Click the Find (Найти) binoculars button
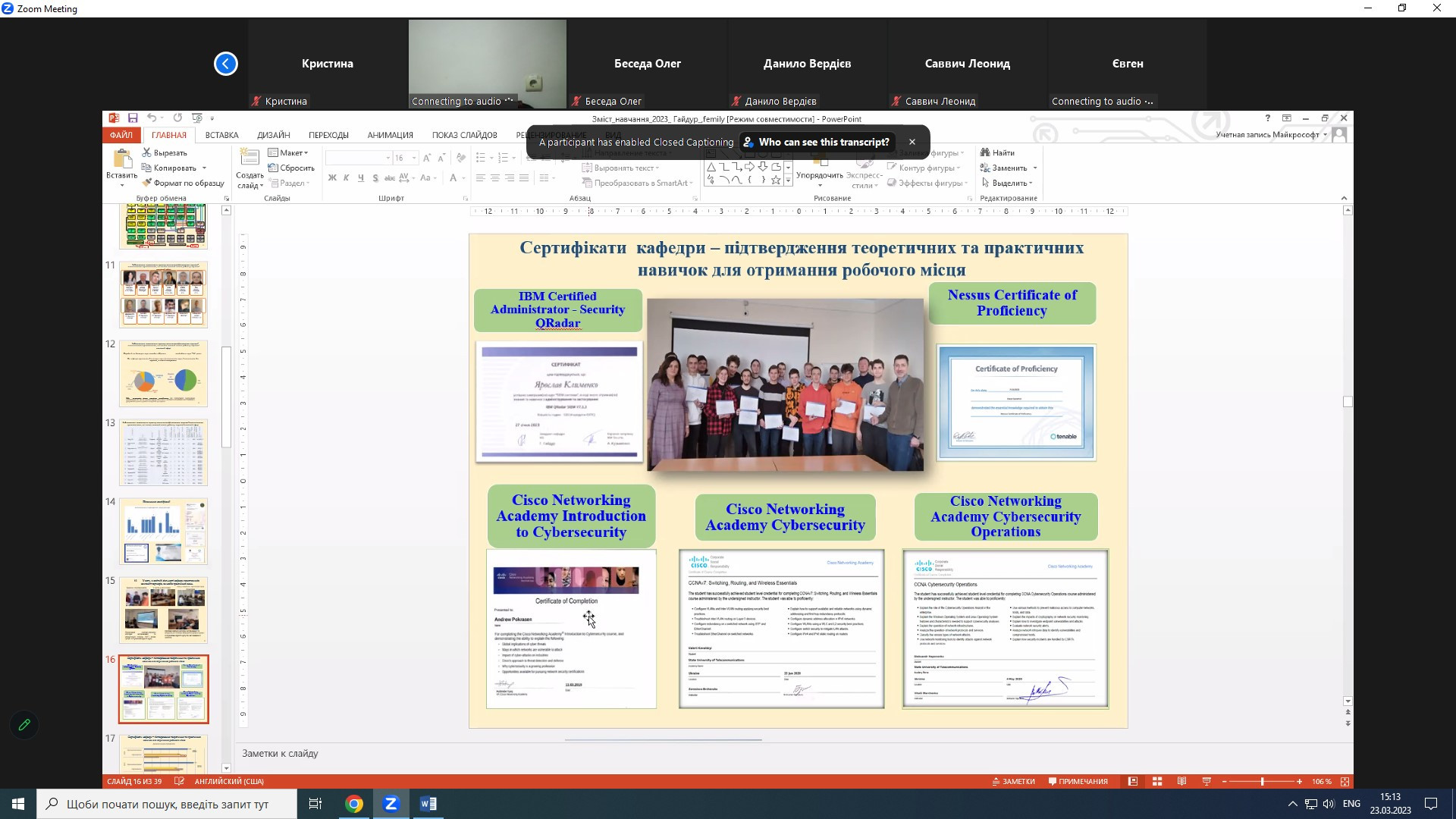Viewport: 1456px width, 819px height. [997, 153]
